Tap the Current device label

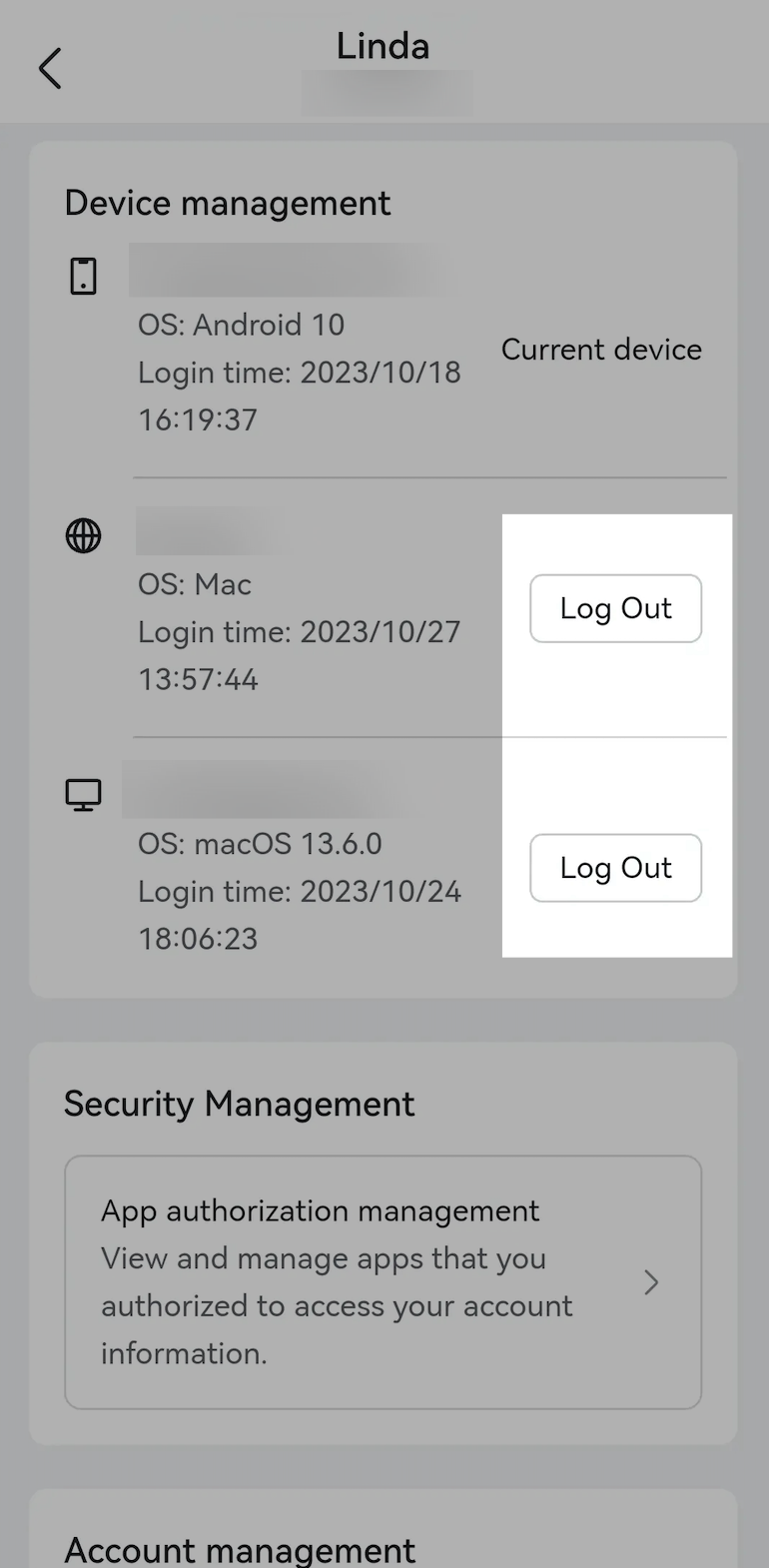601,350
